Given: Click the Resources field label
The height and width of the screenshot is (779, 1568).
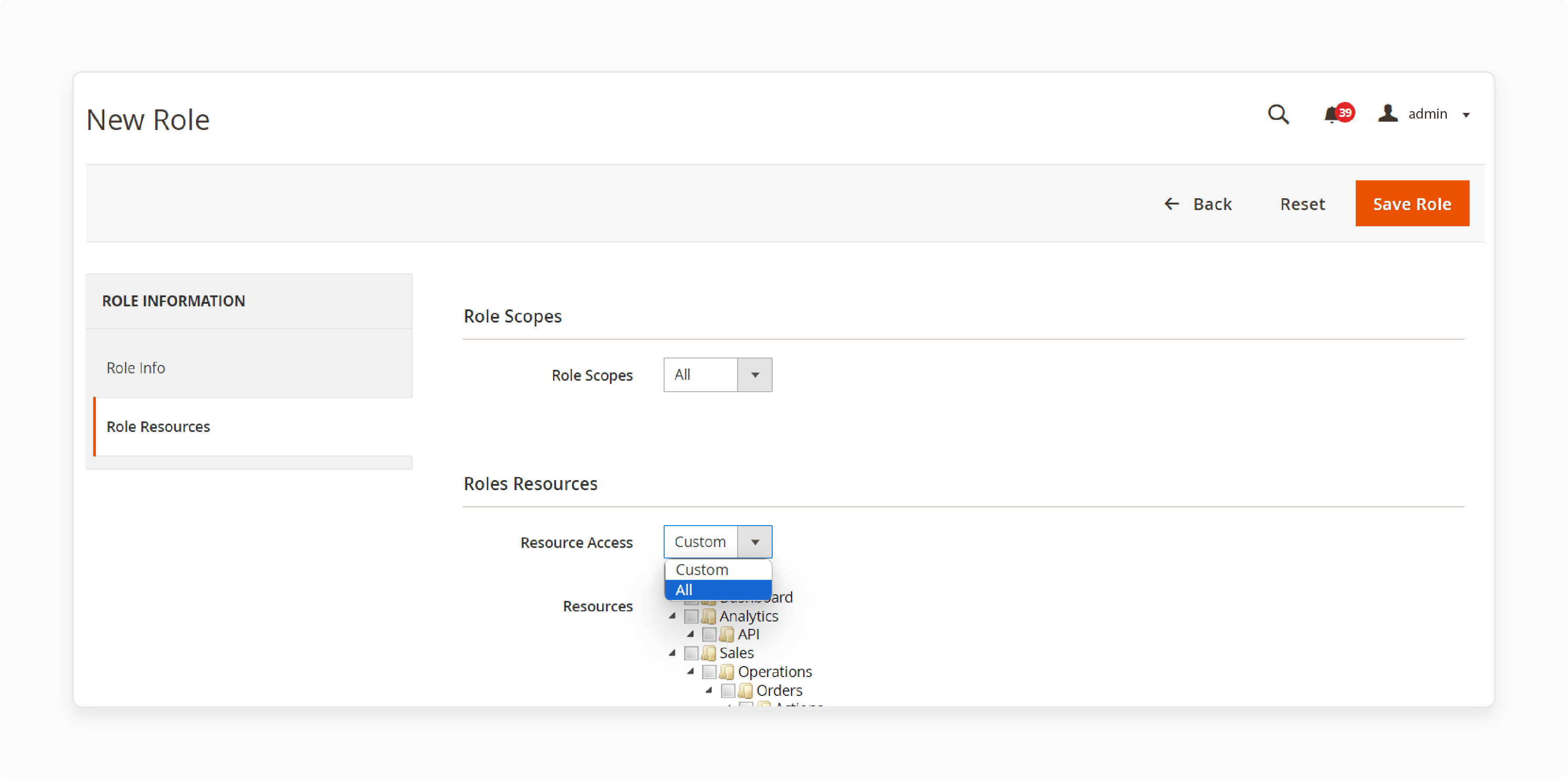Looking at the screenshot, I should [597, 606].
